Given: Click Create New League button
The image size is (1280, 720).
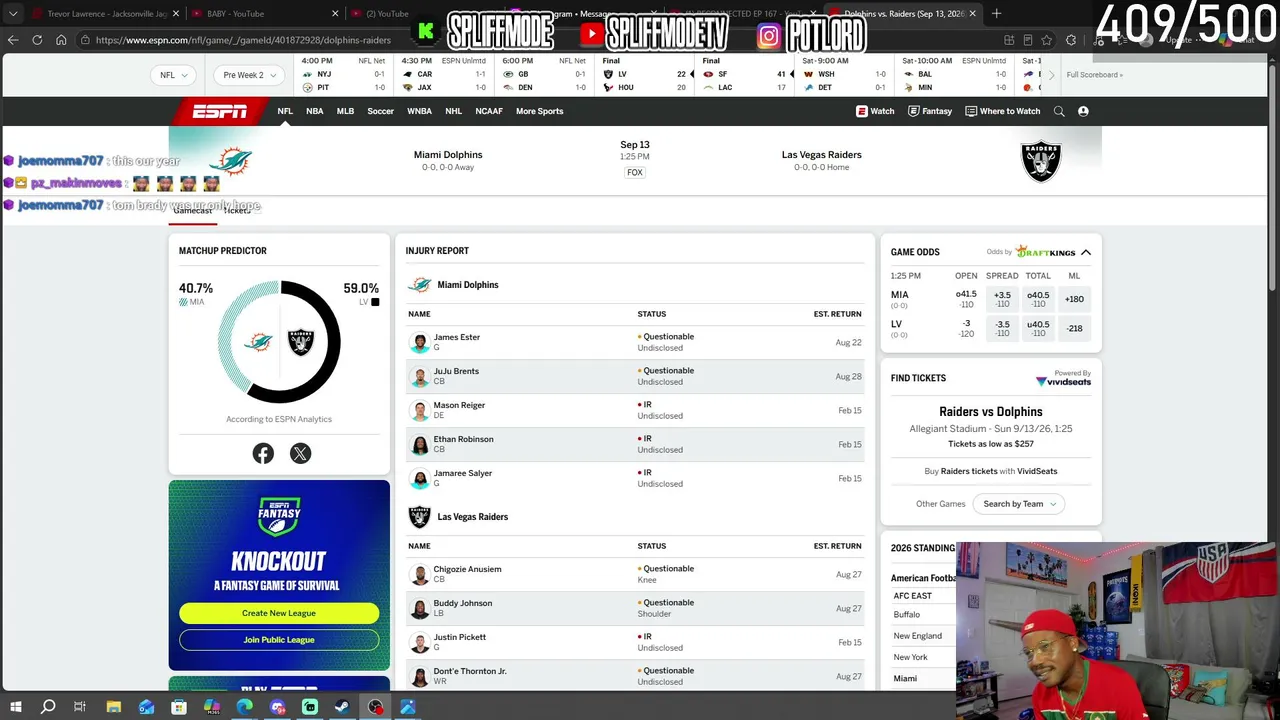Looking at the screenshot, I should (x=279, y=613).
